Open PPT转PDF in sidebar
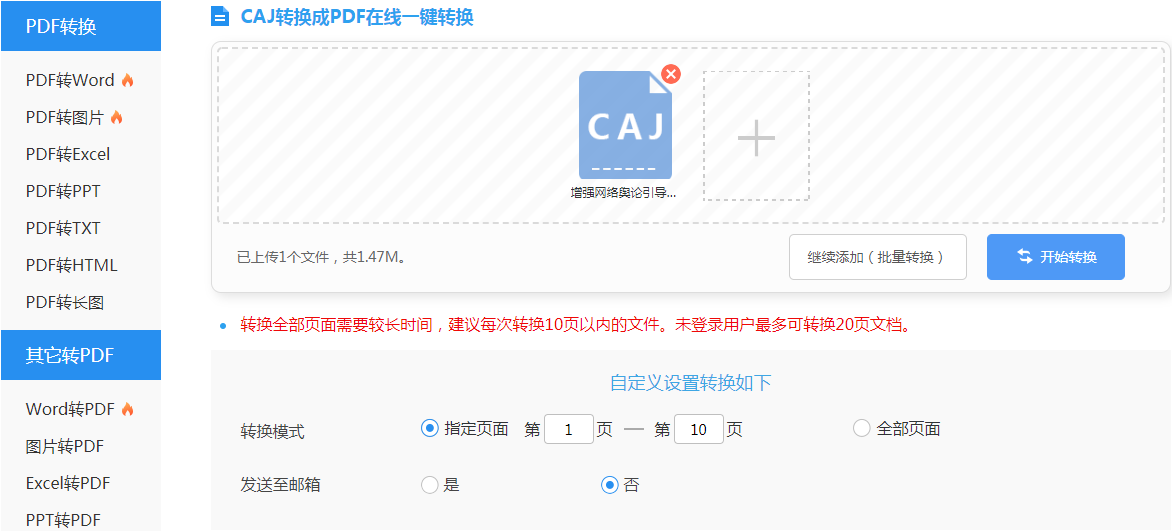 63,521
